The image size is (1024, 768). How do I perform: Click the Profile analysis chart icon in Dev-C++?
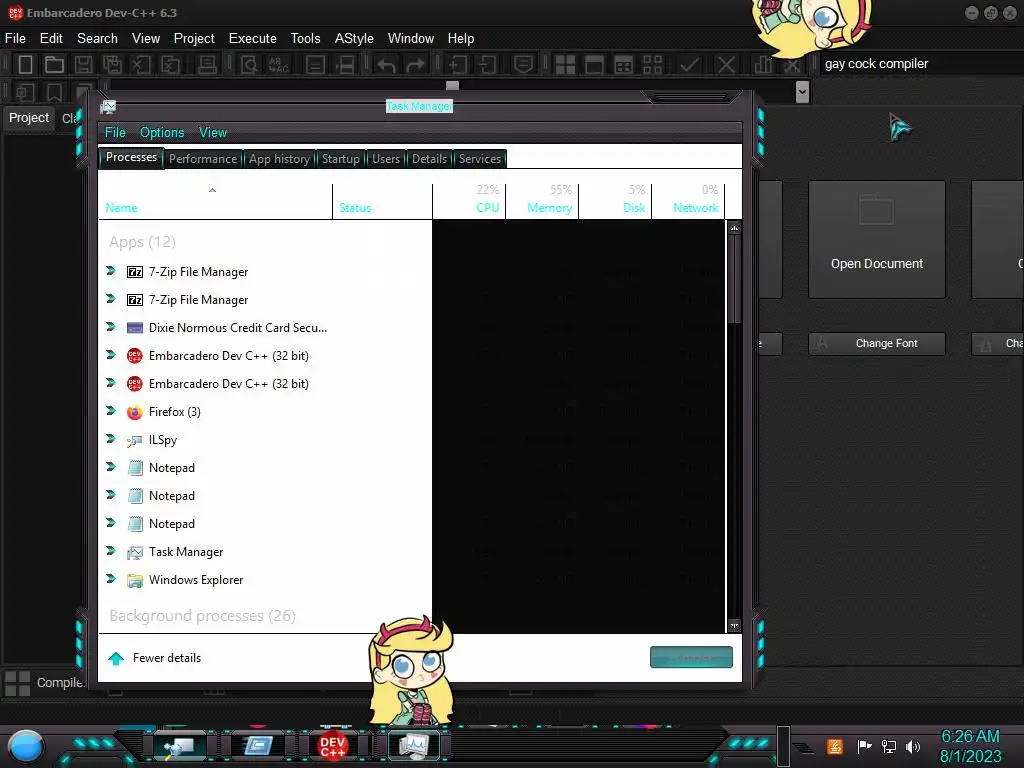pos(762,65)
